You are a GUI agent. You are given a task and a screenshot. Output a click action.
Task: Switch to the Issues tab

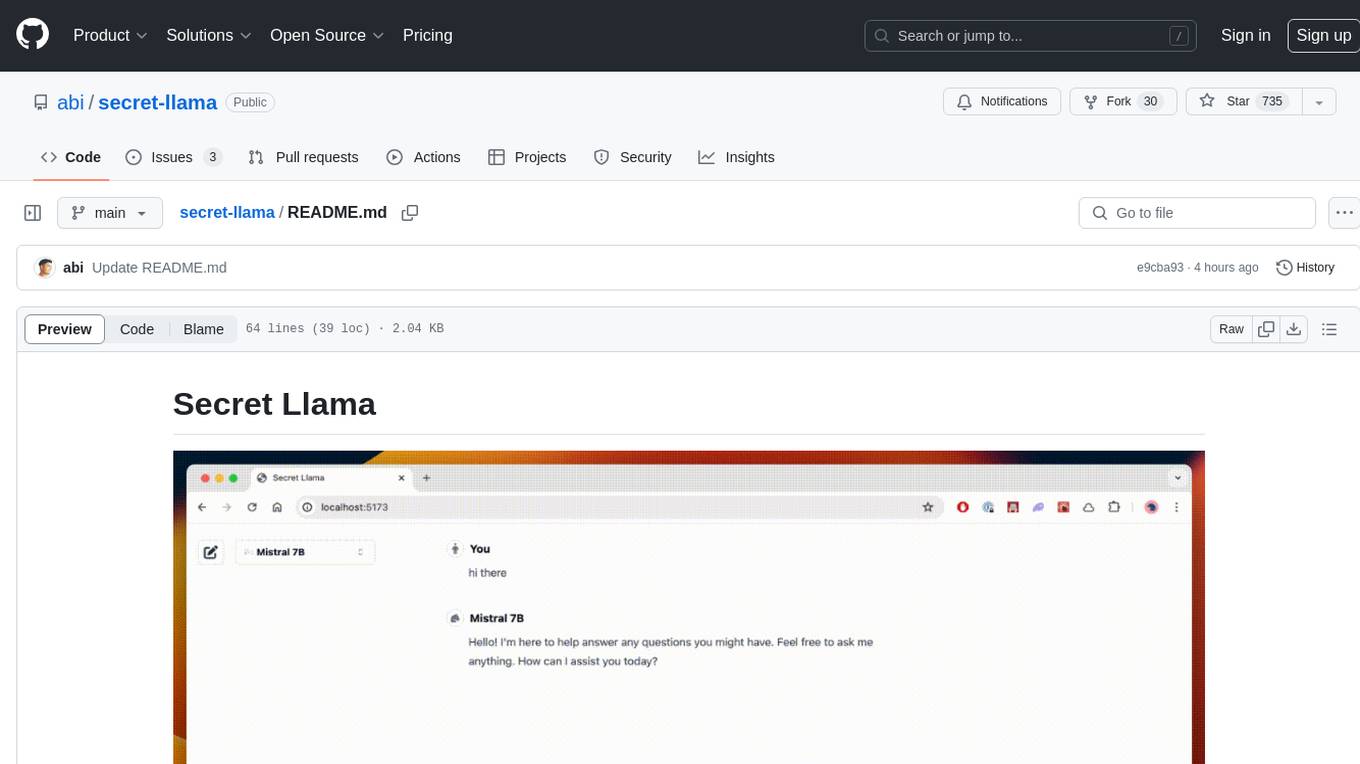click(x=174, y=157)
